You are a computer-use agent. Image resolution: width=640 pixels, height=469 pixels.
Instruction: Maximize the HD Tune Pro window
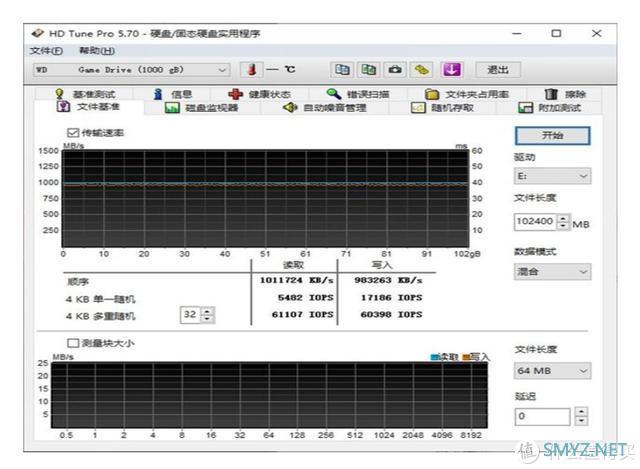556,33
